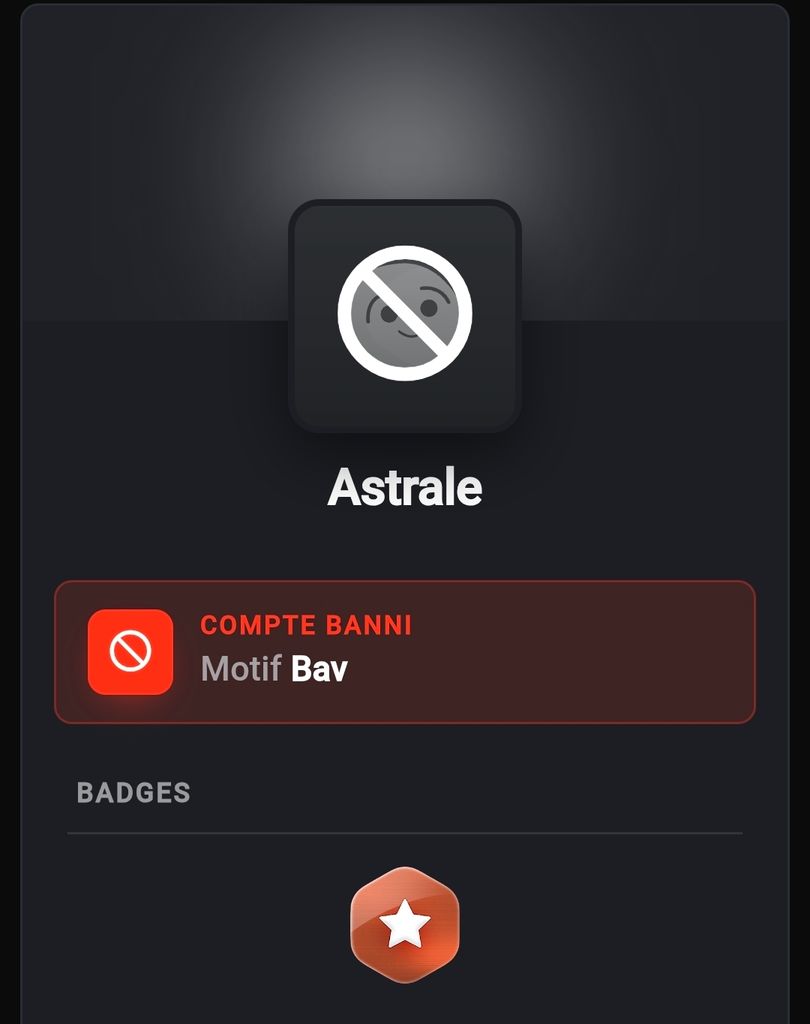Click the empty space beside star badge
The width and height of the screenshot is (810, 1024).
tap(588, 924)
